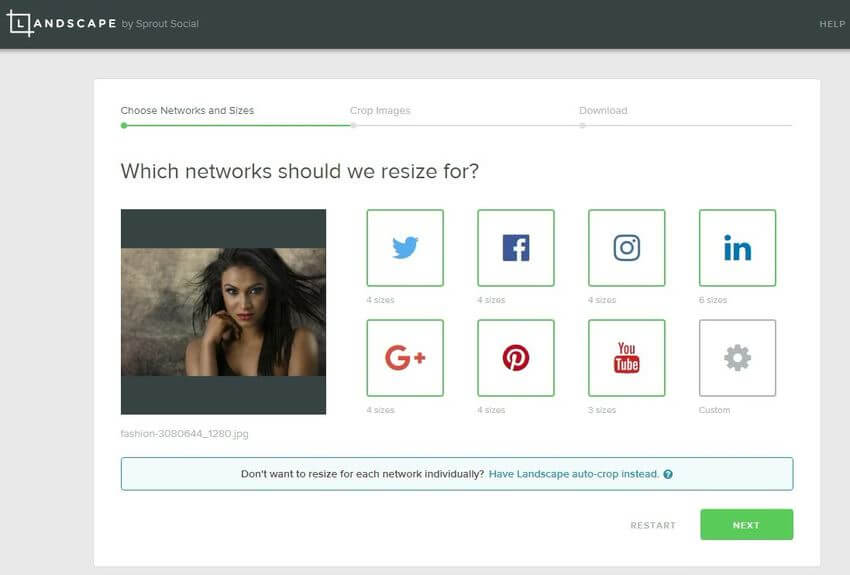Click the '4 sizes' label under Pinterest
The image size is (850, 575).
[491, 410]
